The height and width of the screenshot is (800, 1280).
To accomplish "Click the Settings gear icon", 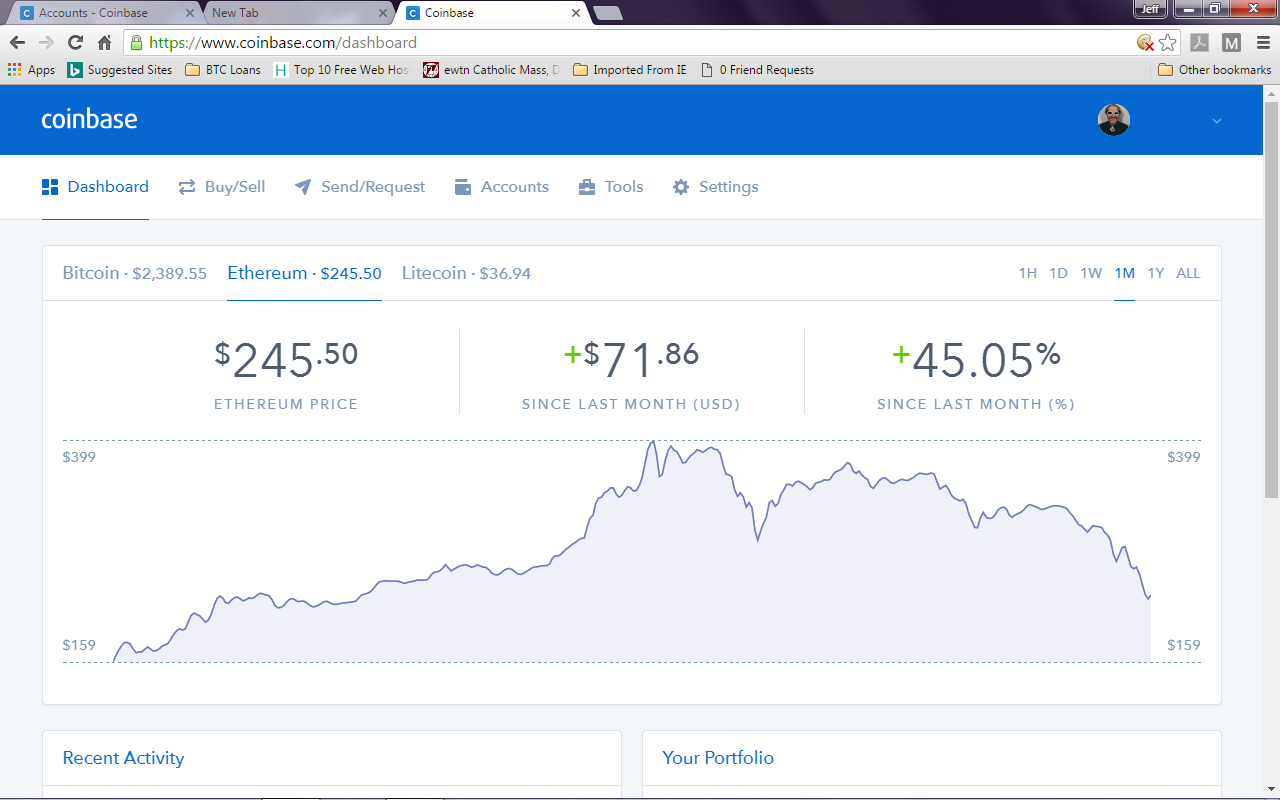I will click(681, 187).
